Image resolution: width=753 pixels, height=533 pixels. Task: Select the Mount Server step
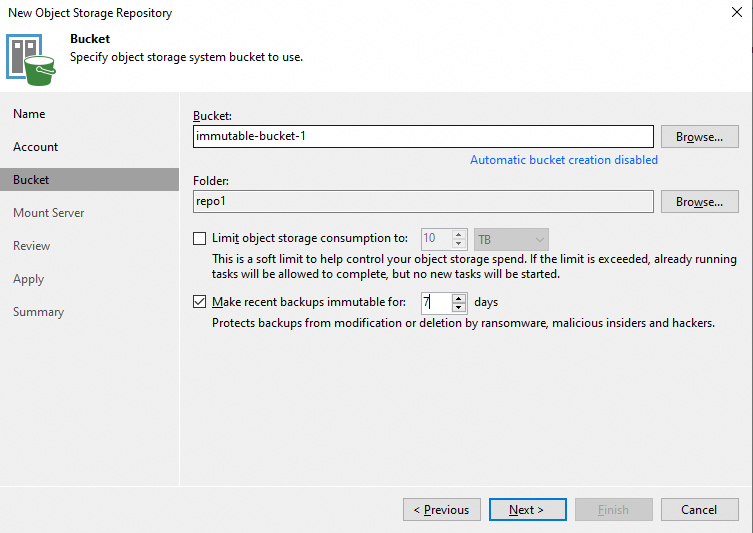(49, 213)
